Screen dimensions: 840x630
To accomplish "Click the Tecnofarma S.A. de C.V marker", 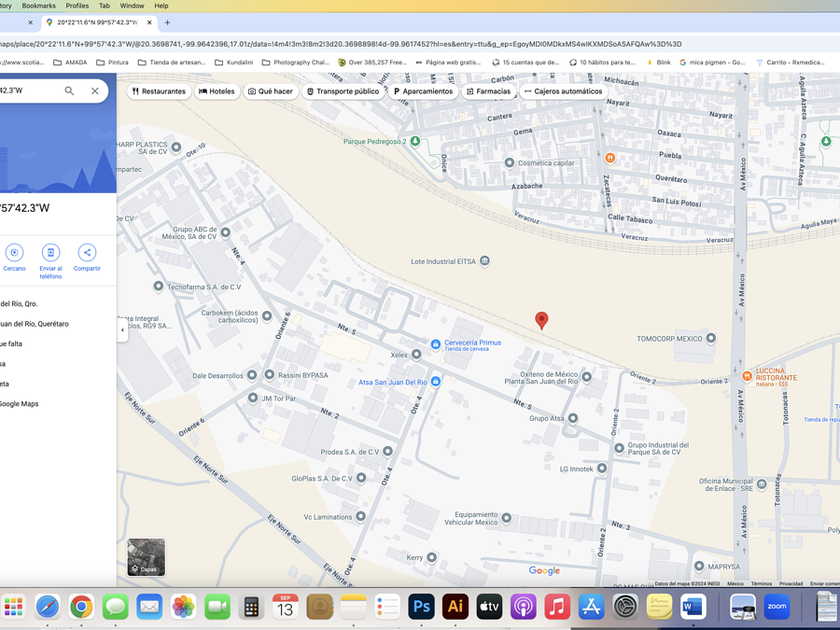I will point(158,286).
